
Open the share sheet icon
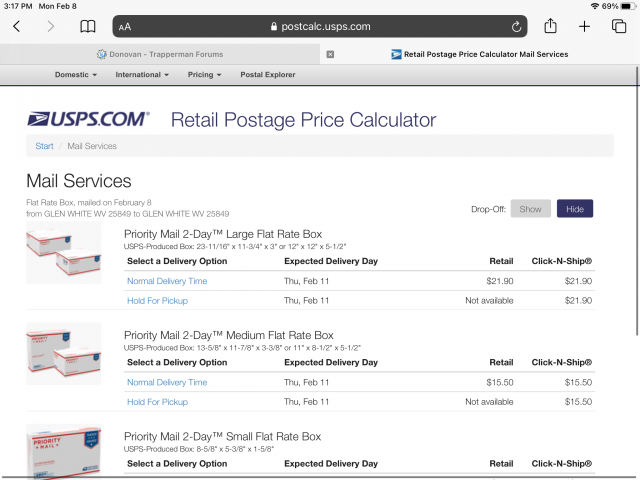(x=550, y=27)
